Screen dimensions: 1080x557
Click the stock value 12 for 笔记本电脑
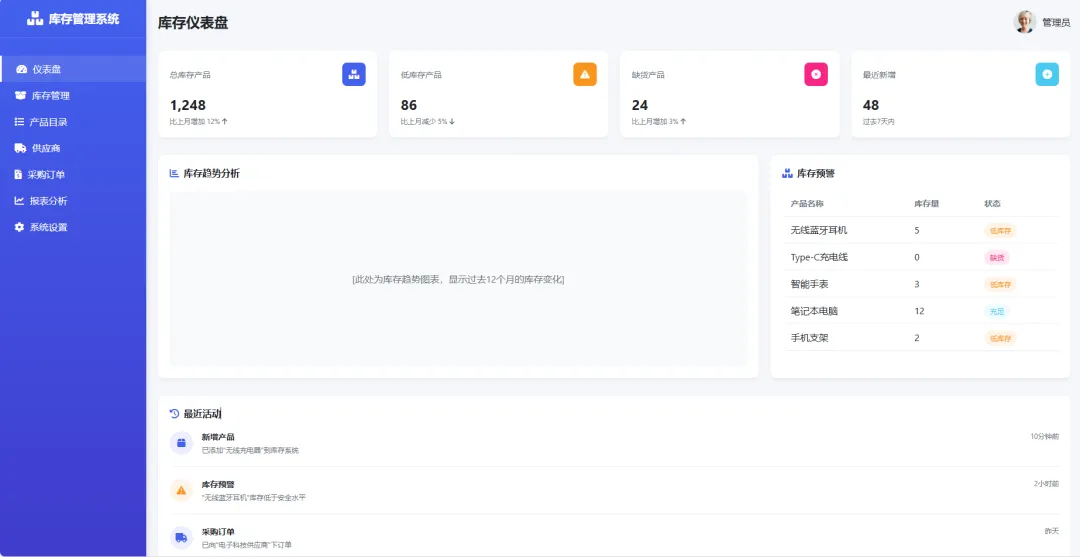tap(919, 311)
